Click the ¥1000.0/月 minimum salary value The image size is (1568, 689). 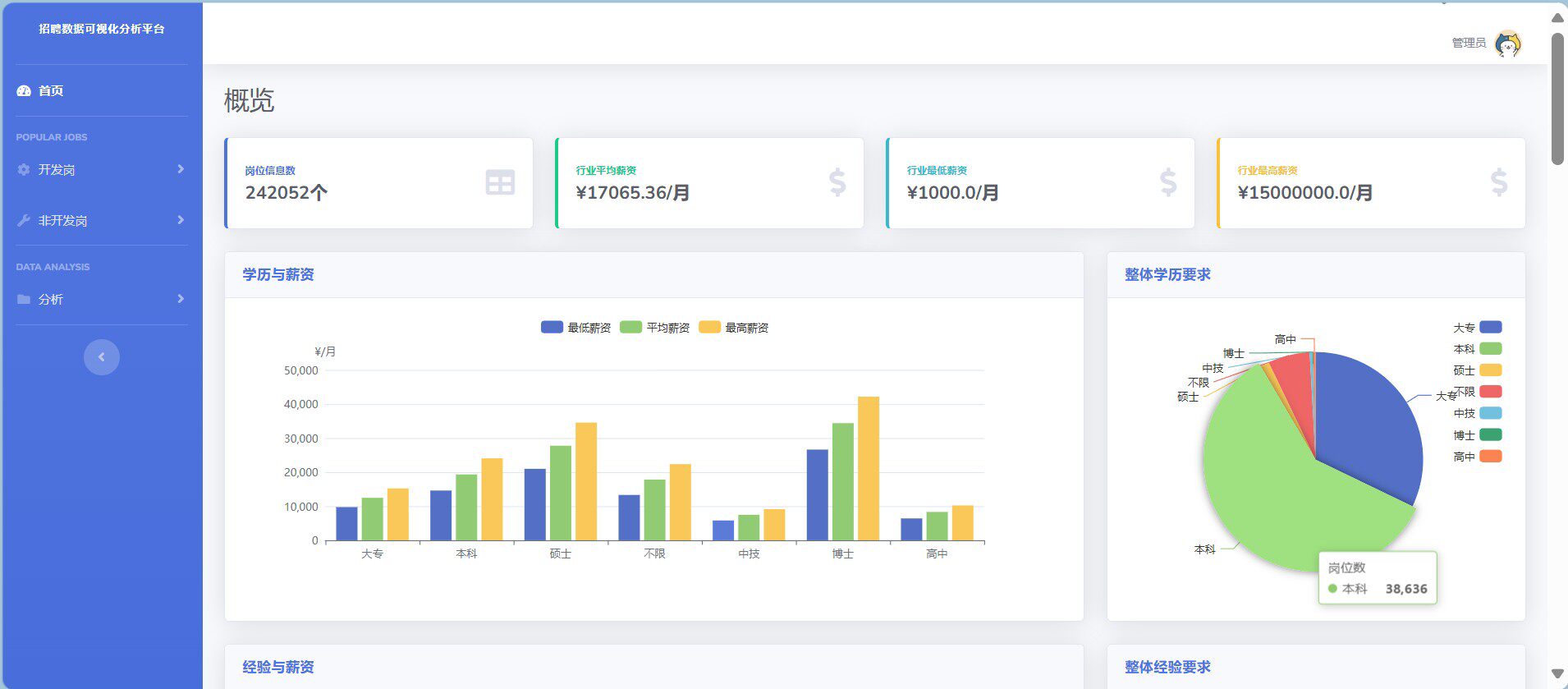953,193
